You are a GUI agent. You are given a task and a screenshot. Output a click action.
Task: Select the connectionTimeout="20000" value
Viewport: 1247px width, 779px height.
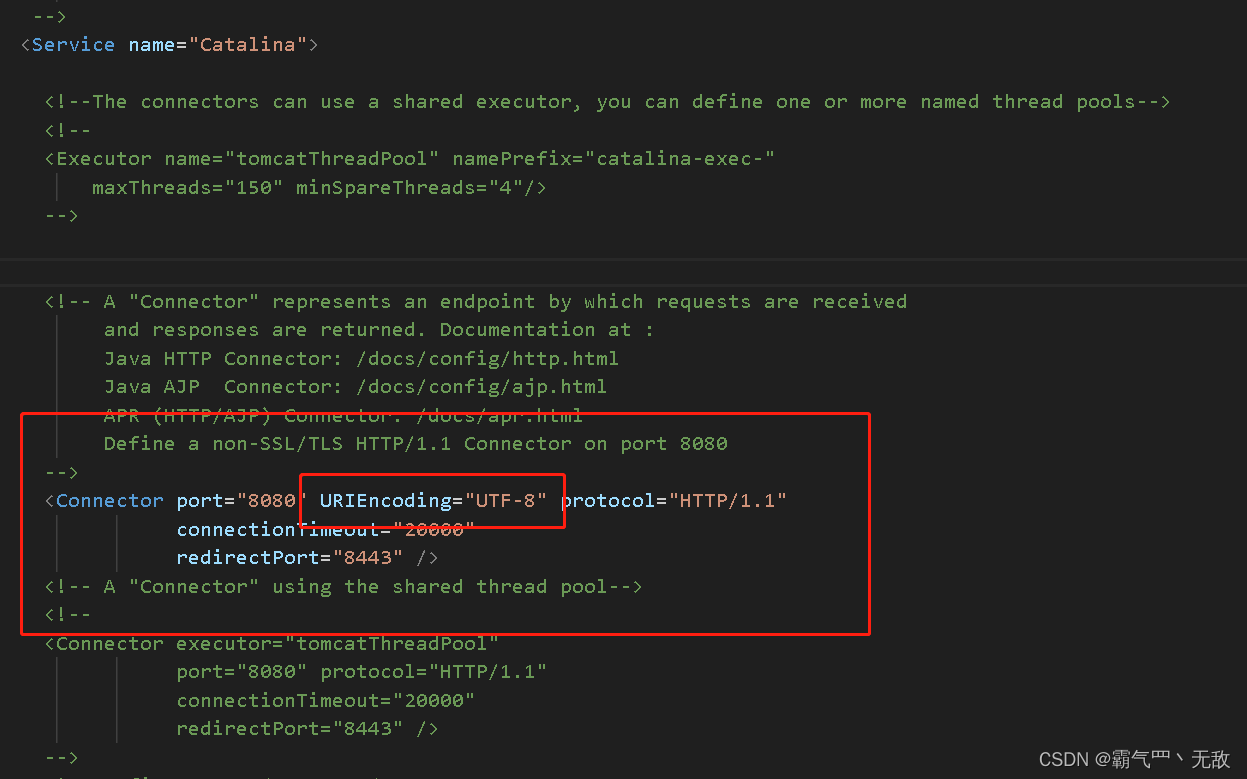(324, 528)
